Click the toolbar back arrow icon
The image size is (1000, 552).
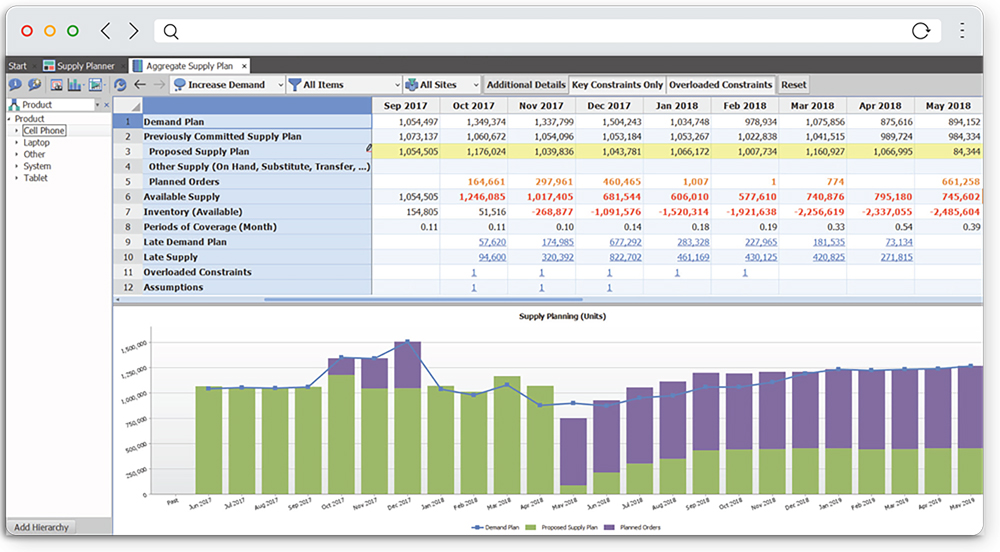(140, 85)
